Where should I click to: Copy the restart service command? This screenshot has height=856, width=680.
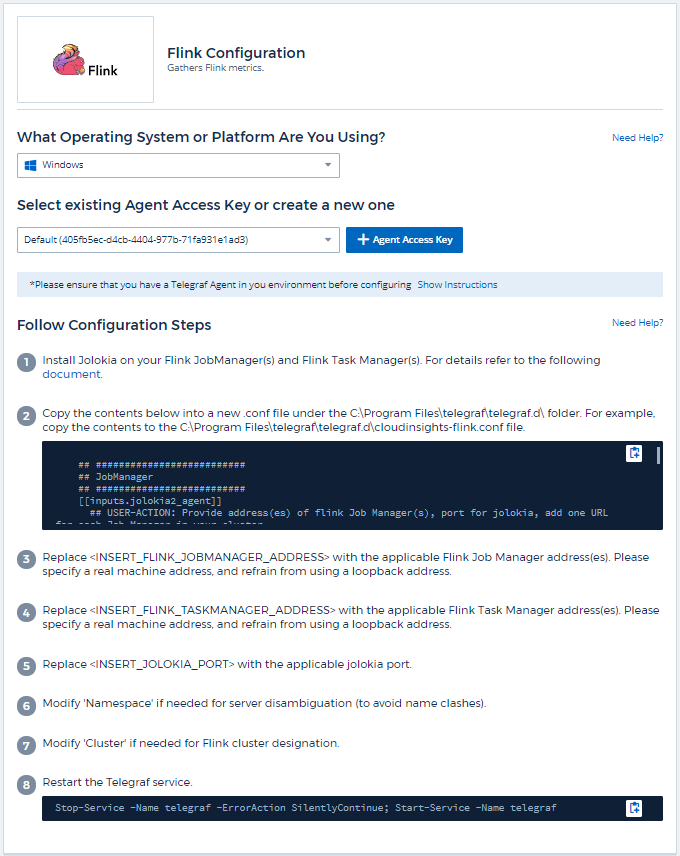point(634,808)
